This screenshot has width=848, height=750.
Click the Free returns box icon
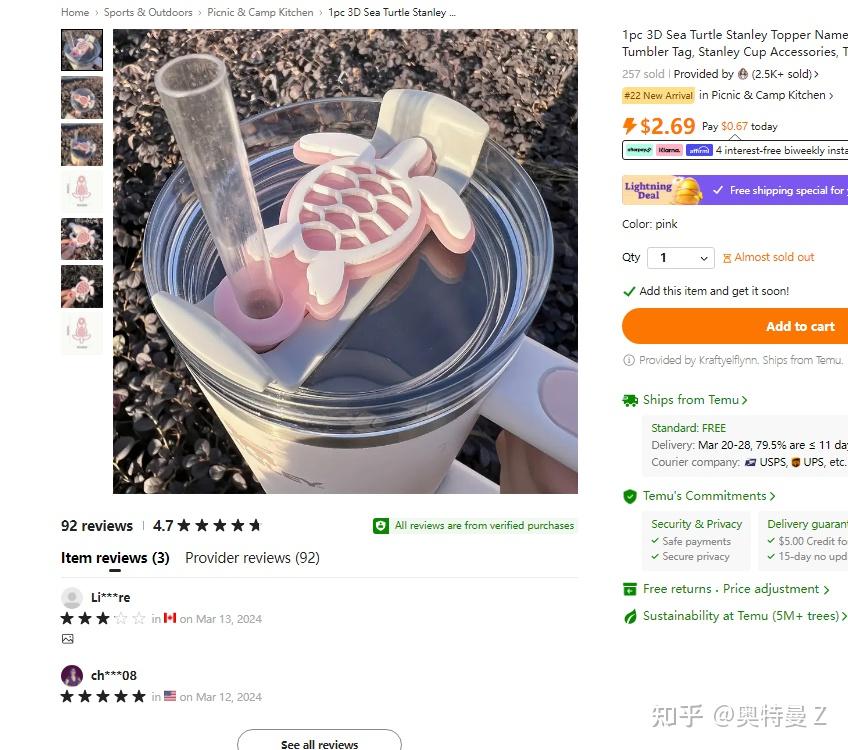(630, 589)
